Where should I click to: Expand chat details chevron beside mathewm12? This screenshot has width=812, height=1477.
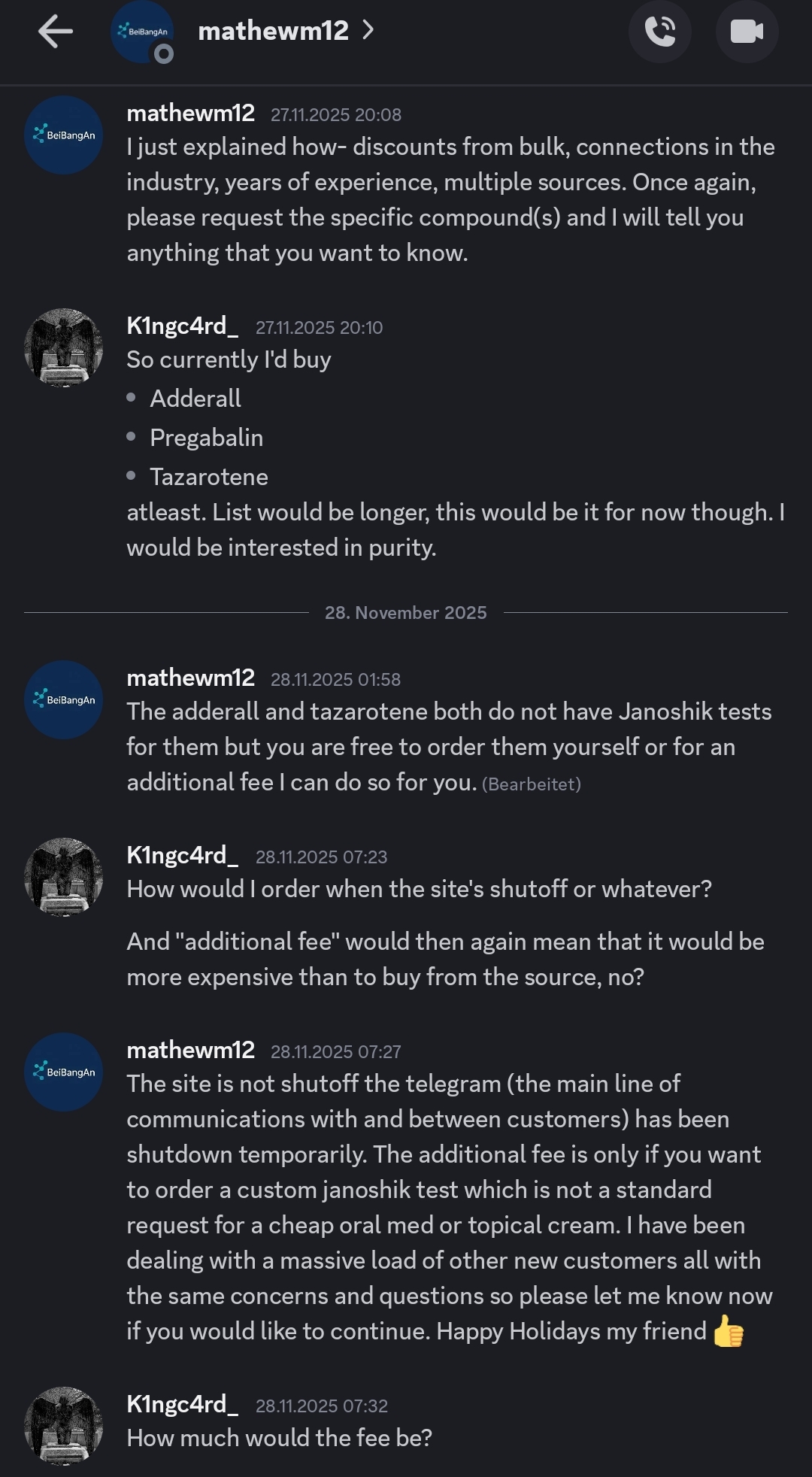pyautogui.click(x=368, y=30)
